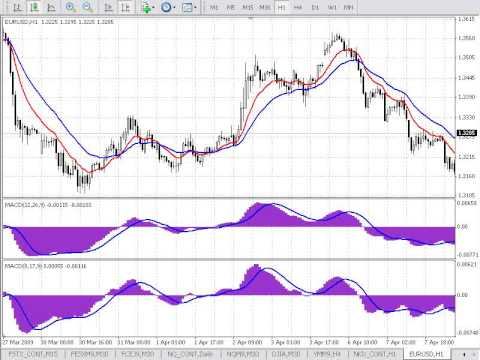Open the FESXM9,M30 chart tab
480x360 pixels.
point(91,354)
